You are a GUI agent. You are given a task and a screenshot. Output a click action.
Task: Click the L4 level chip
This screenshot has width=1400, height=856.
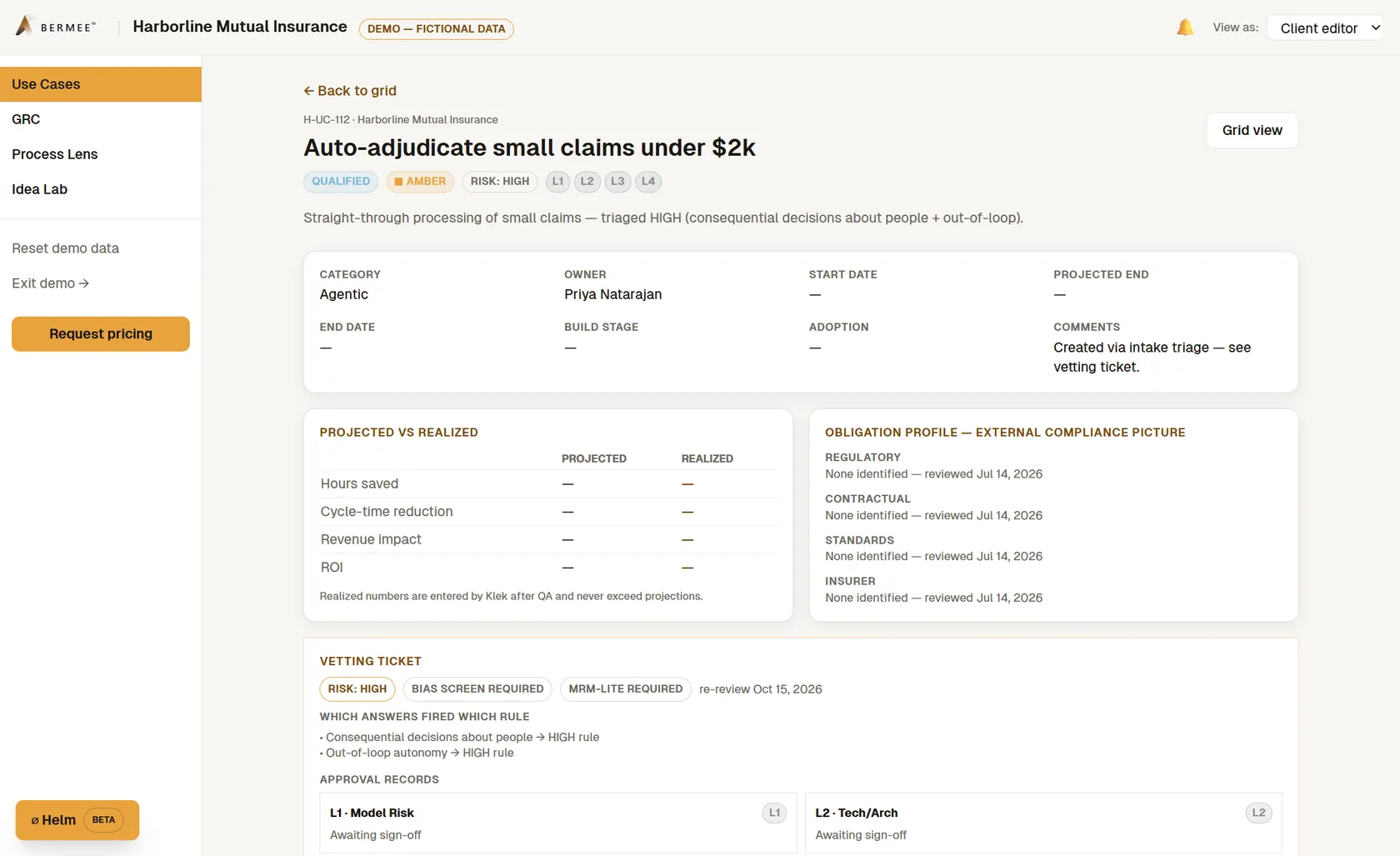648,182
